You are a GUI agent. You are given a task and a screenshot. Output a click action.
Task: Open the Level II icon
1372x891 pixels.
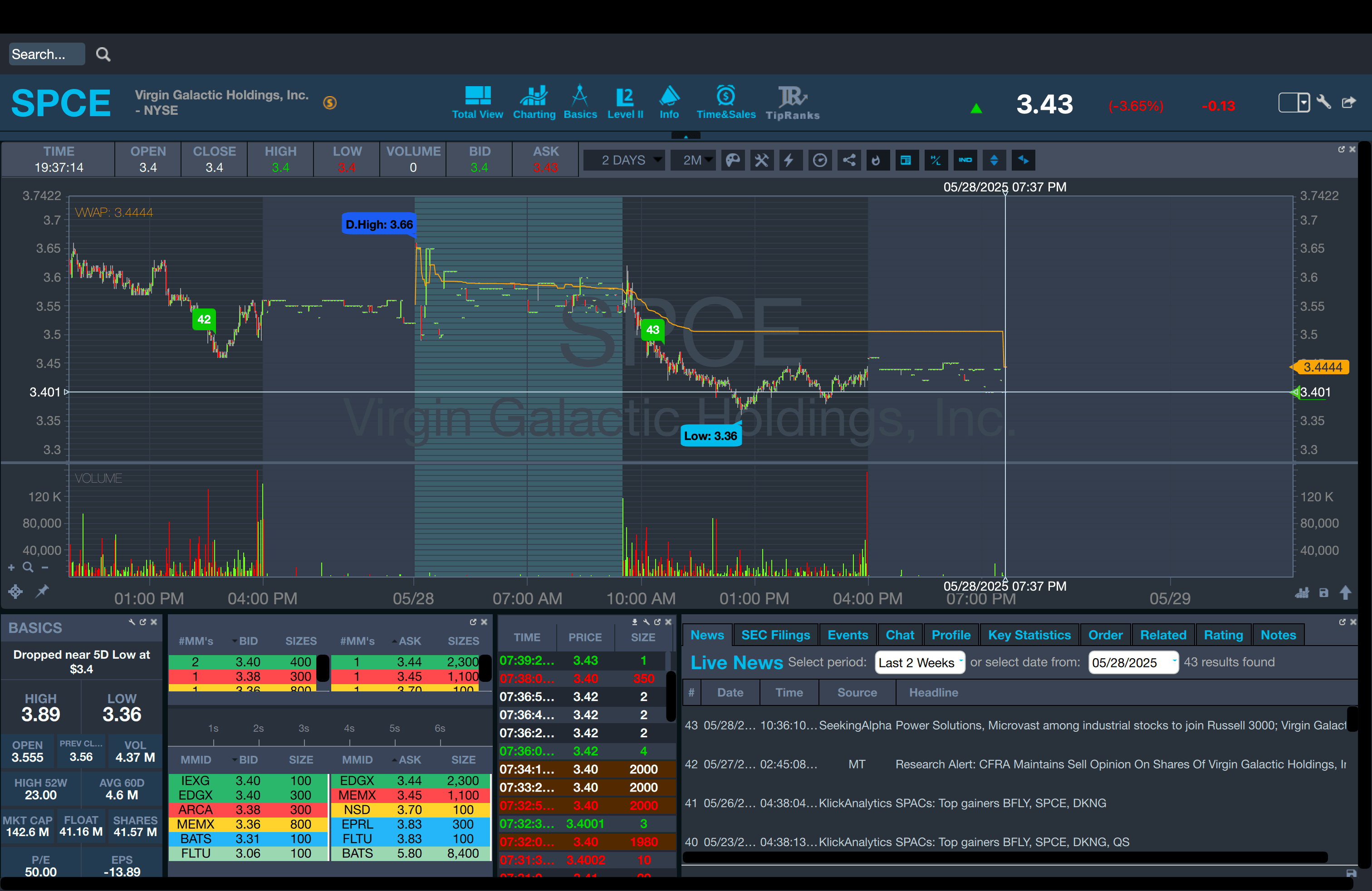tap(625, 103)
